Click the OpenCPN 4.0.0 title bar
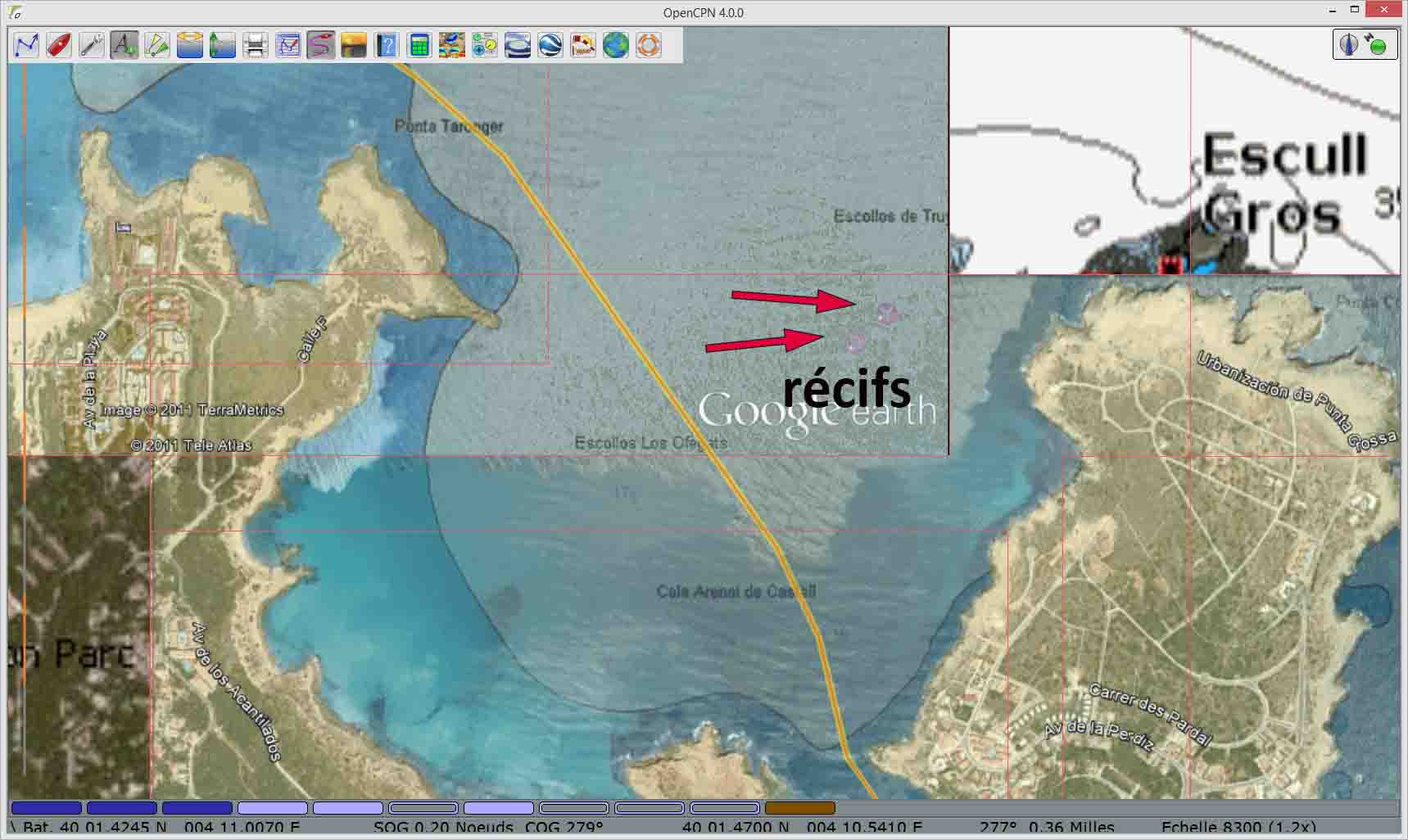Viewport: 1408px width, 840px height. 704,12
